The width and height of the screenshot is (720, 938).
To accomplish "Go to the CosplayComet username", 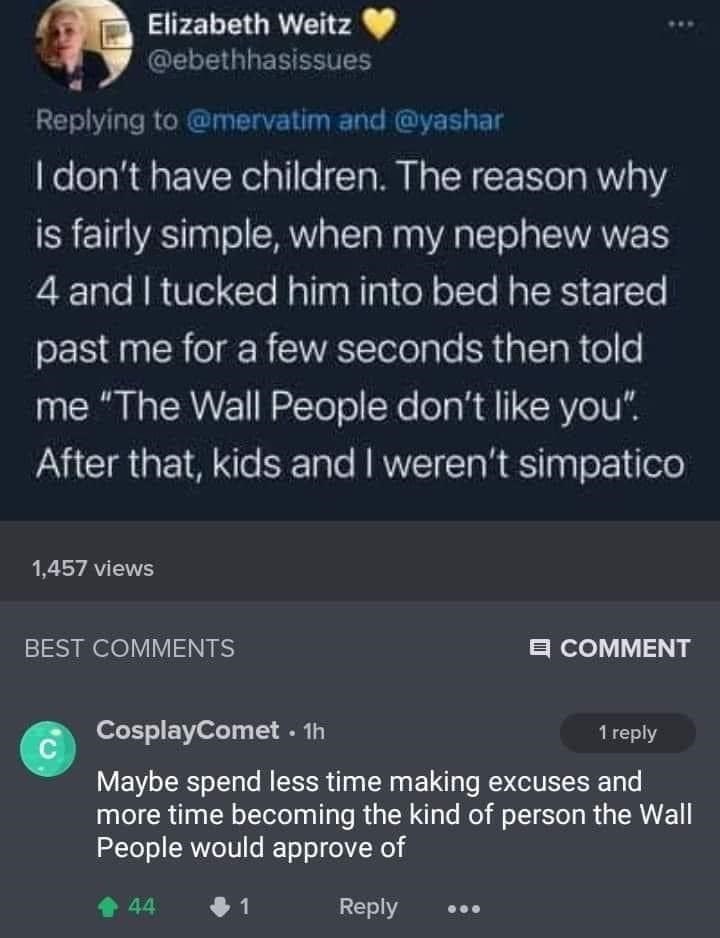I will tap(187, 731).
